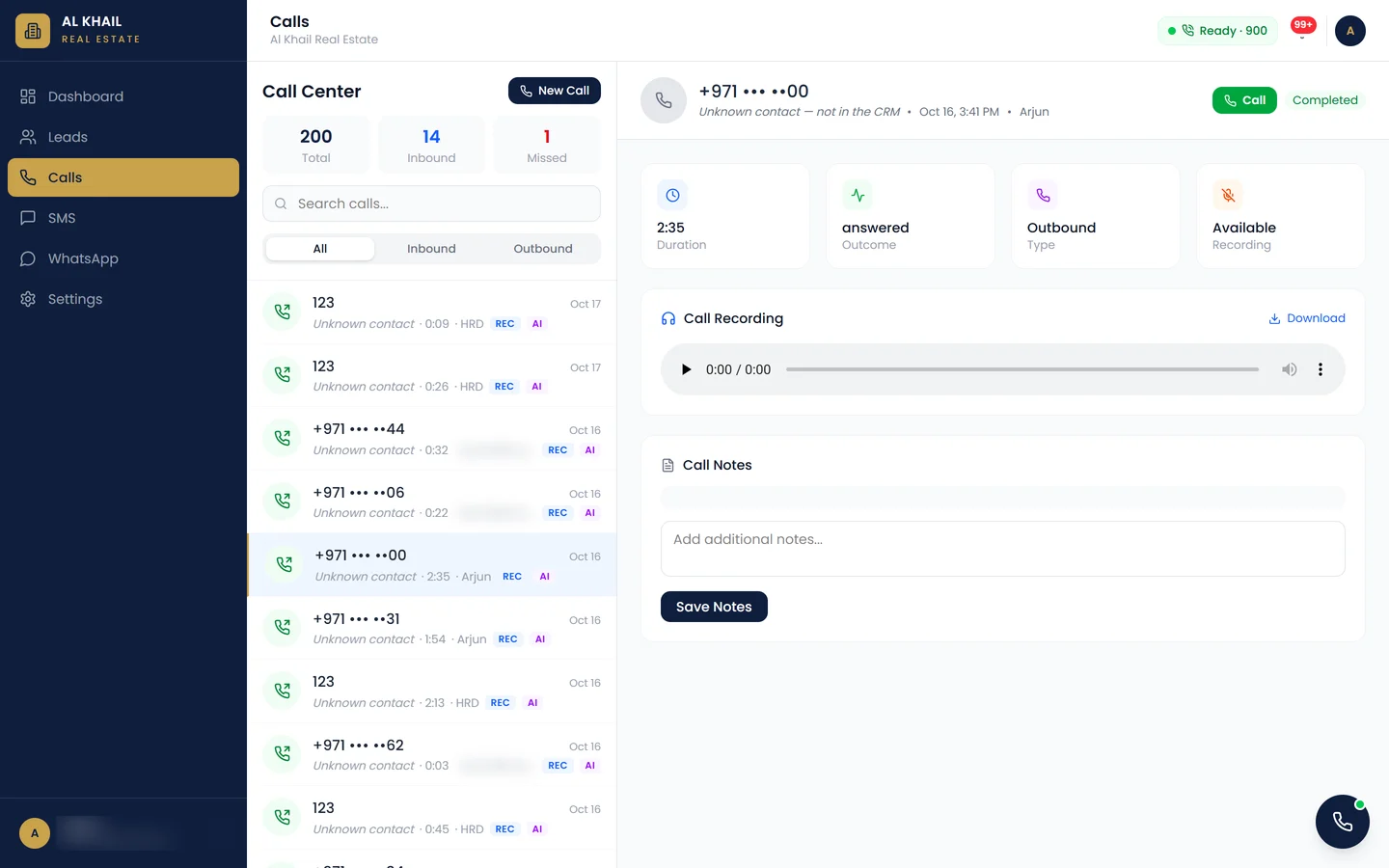
Task: Download the call recording
Action: tap(1307, 318)
